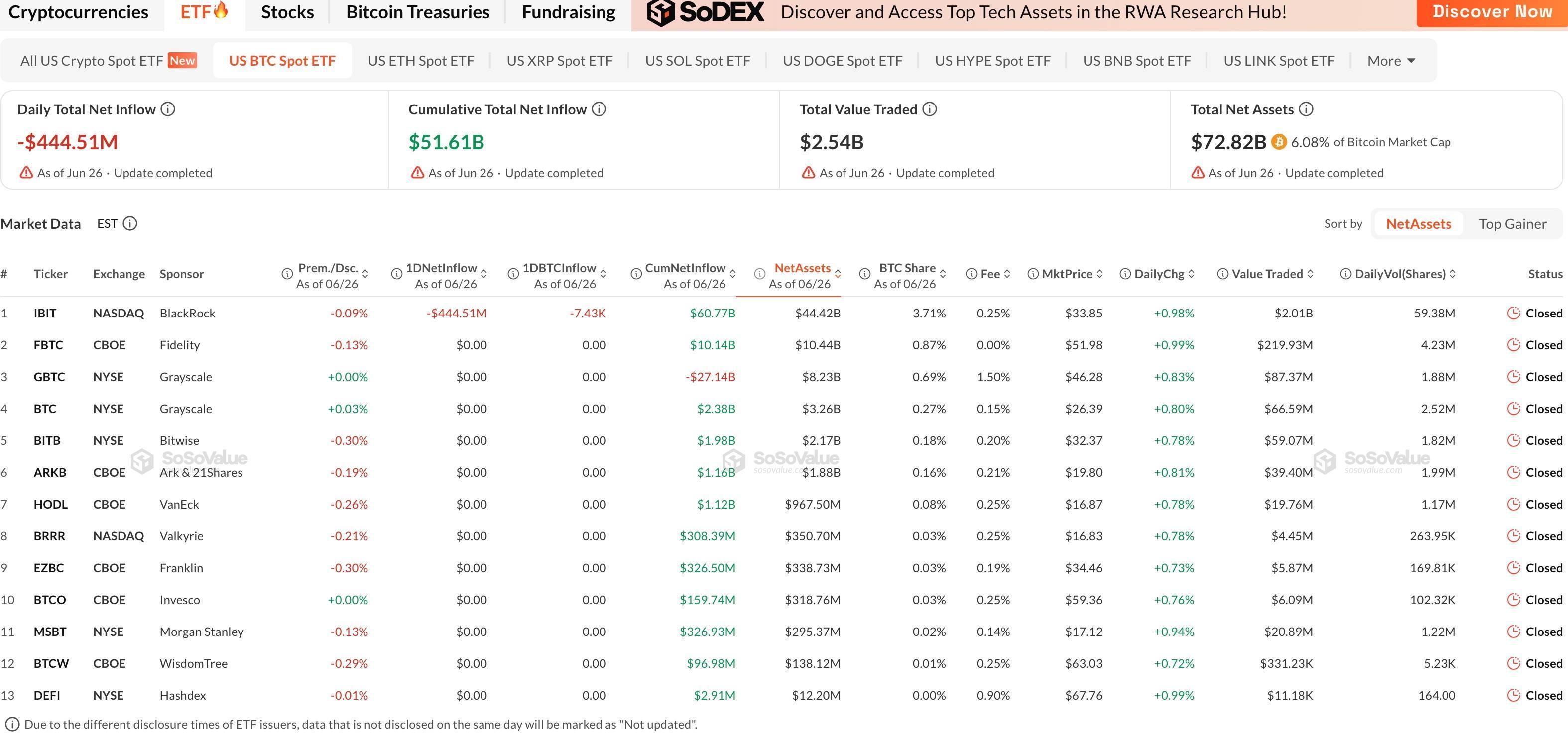Click the Discover Now banner button
Viewport: 1568px width, 737px height.
[x=1492, y=12]
